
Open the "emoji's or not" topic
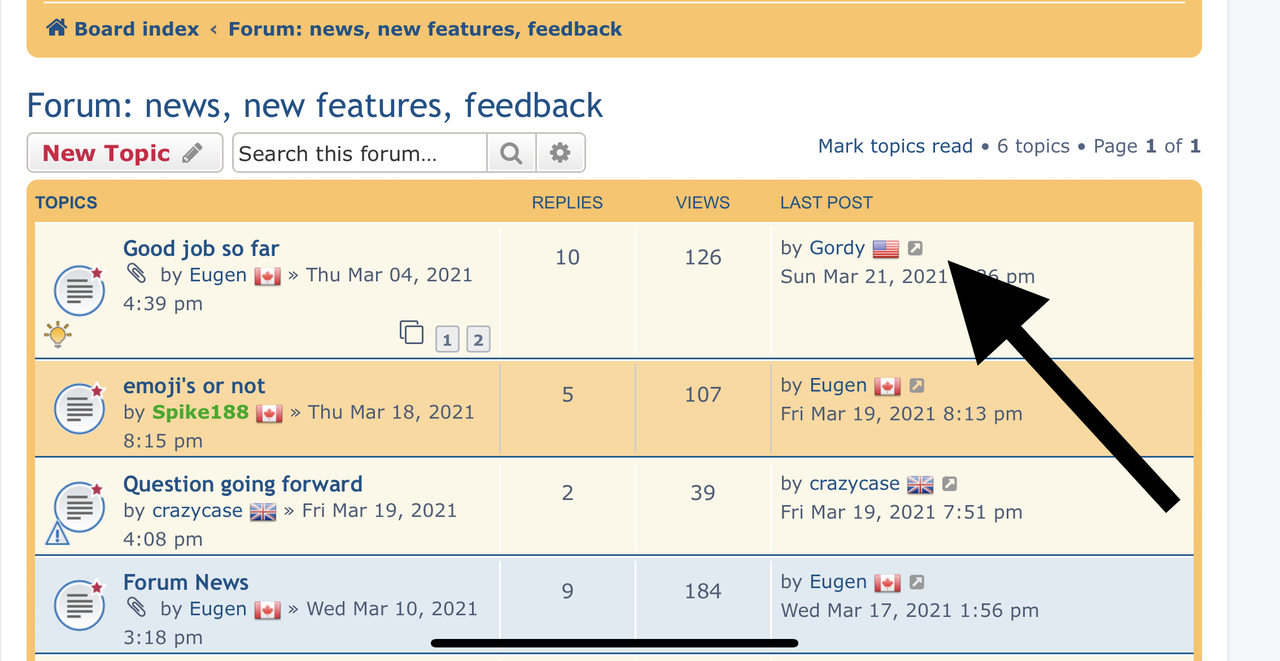(x=194, y=386)
